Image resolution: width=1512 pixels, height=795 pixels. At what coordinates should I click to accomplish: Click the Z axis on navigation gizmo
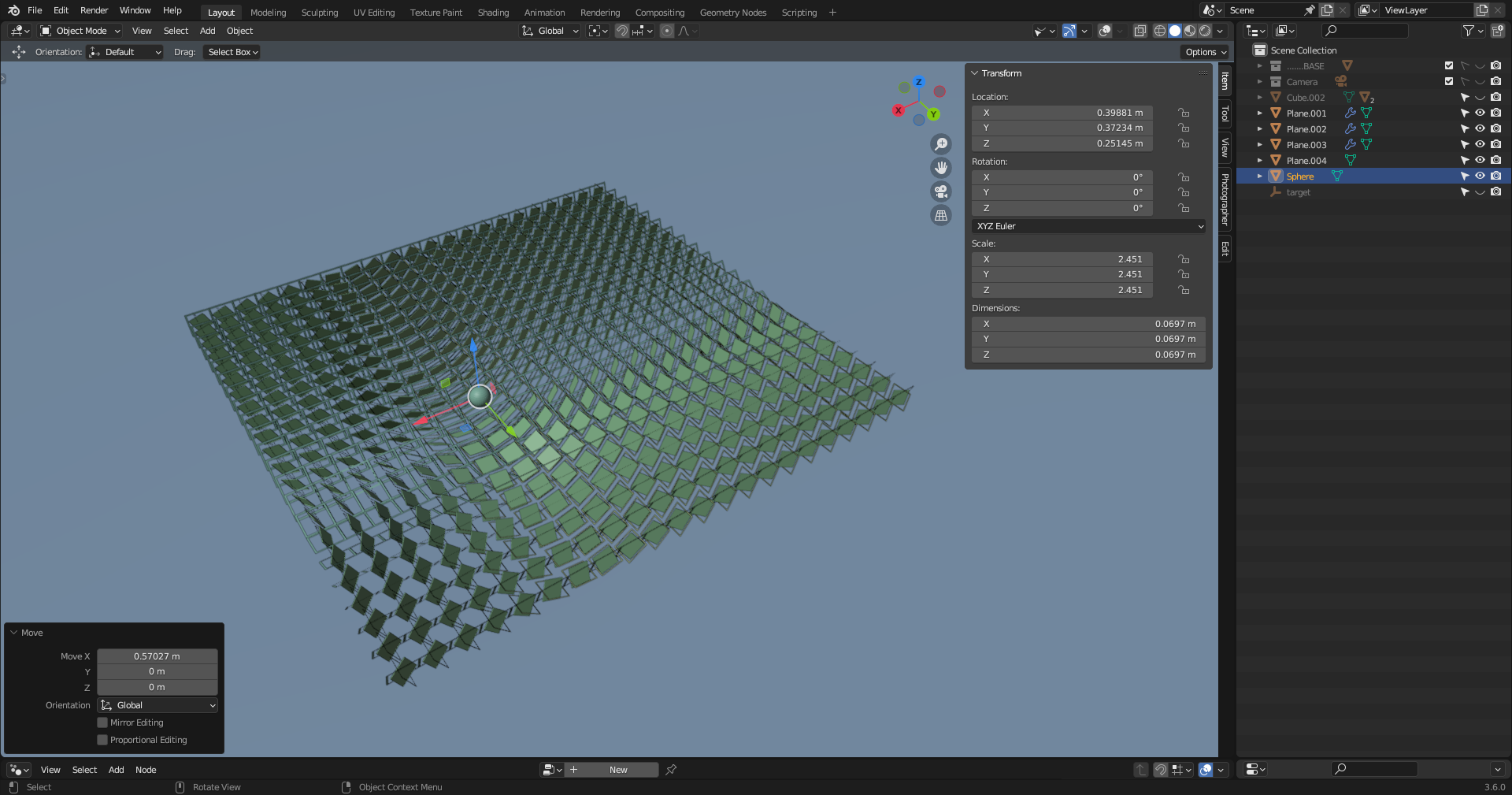(918, 82)
